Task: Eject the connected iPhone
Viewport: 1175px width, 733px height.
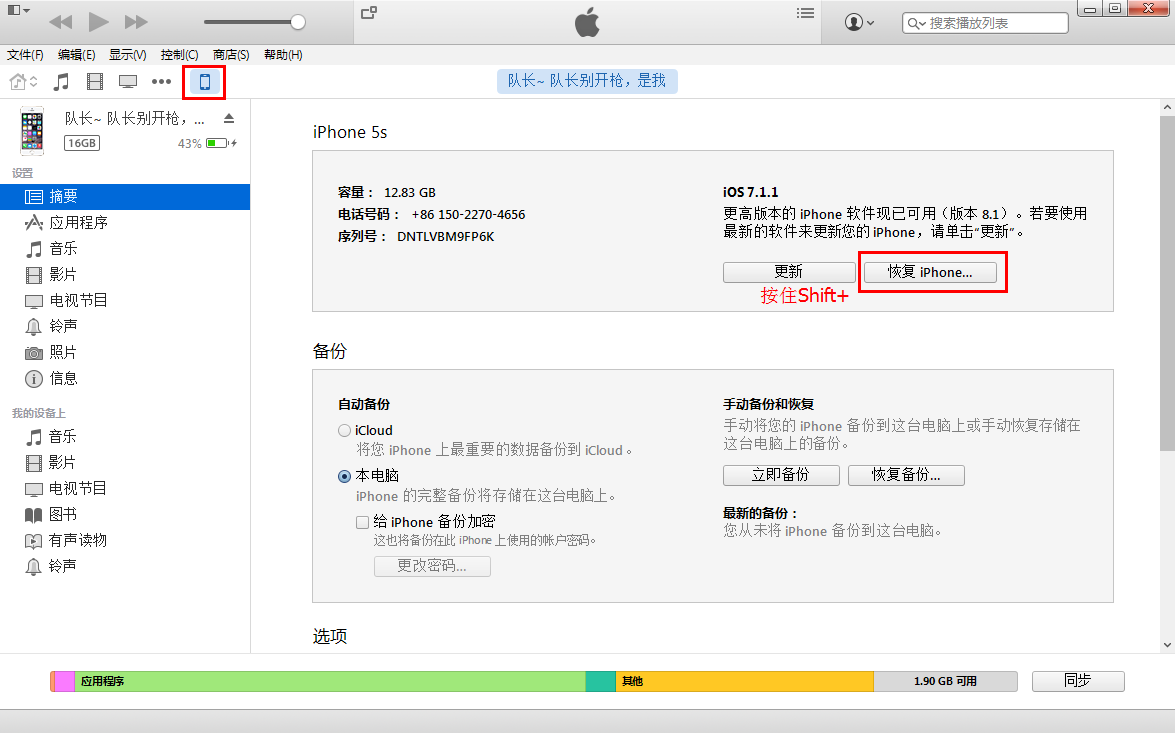Action: click(229, 118)
